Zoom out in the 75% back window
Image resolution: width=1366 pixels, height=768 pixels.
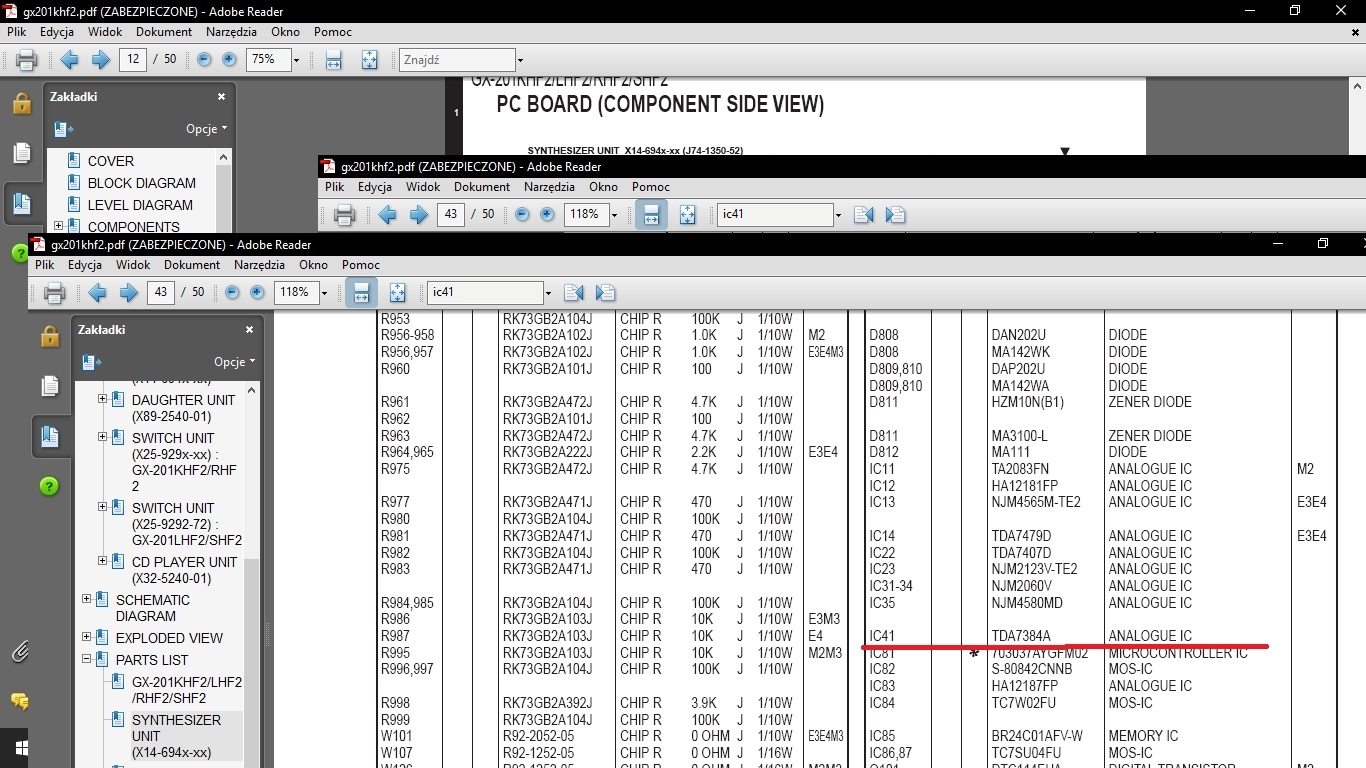[205, 60]
